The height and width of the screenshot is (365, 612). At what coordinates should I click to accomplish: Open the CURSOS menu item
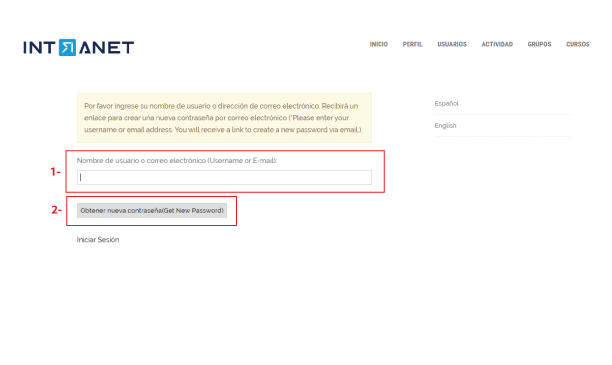coord(578,45)
